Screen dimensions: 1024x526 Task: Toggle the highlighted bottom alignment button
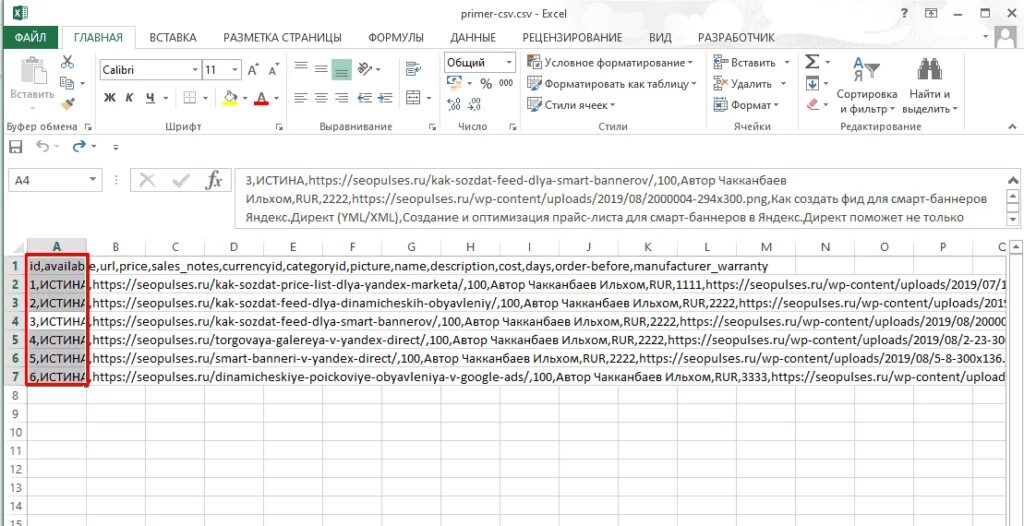[342, 69]
